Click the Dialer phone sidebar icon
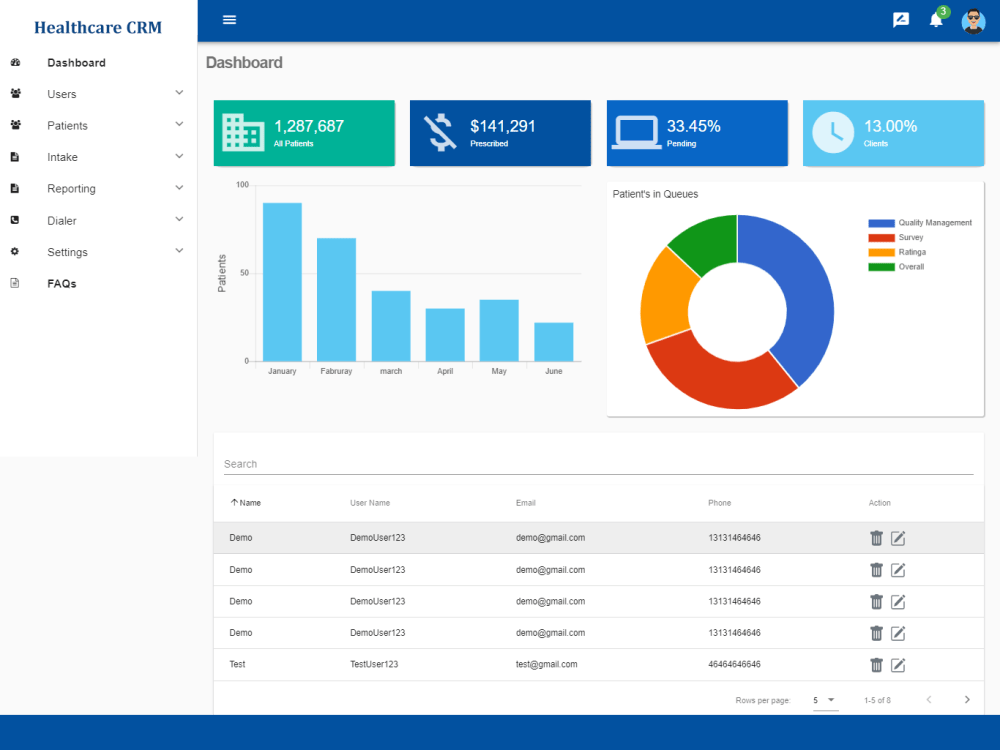The image size is (1000, 750). pyautogui.click(x=15, y=220)
